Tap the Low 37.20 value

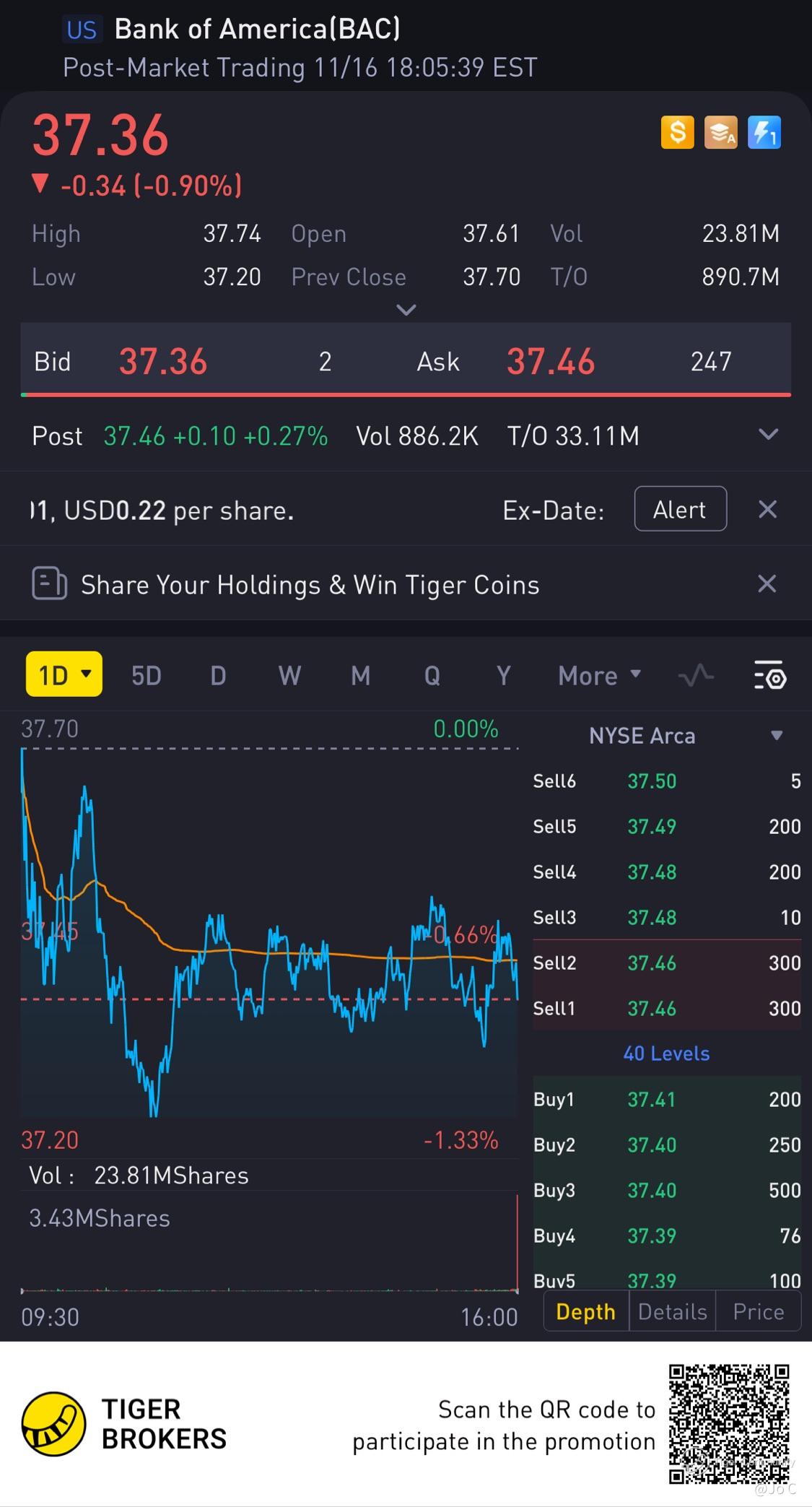pos(232,277)
